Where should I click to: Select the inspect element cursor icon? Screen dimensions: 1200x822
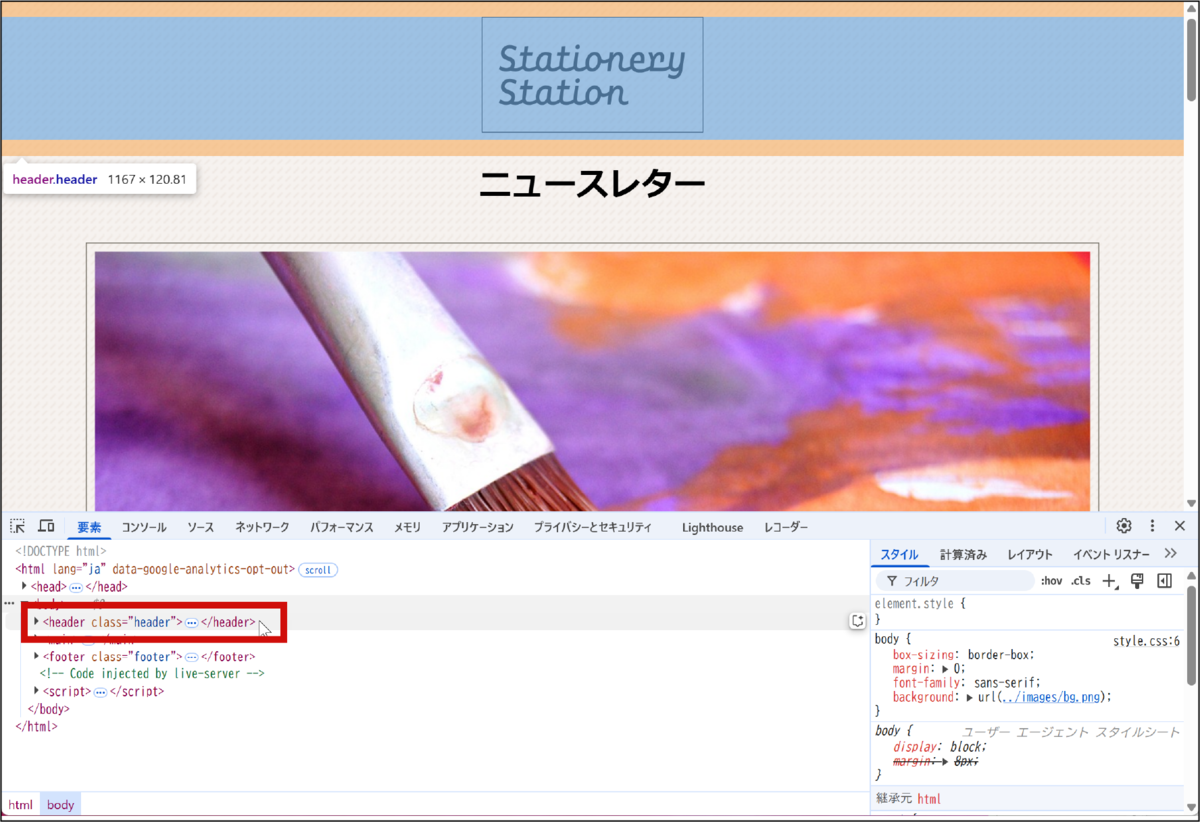click(16, 525)
